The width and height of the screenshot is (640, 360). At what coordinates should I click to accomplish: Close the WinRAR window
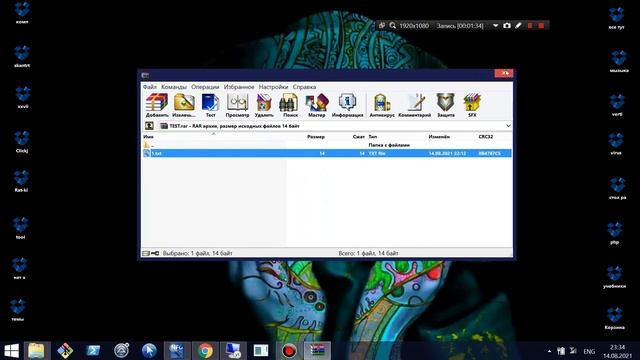coord(504,73)
